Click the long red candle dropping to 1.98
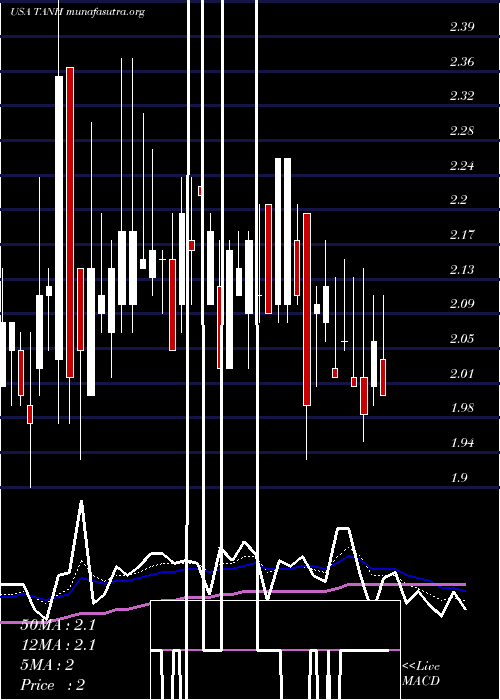Image resolution: width=500 pixels, height=700 pixels. [307, 309]
